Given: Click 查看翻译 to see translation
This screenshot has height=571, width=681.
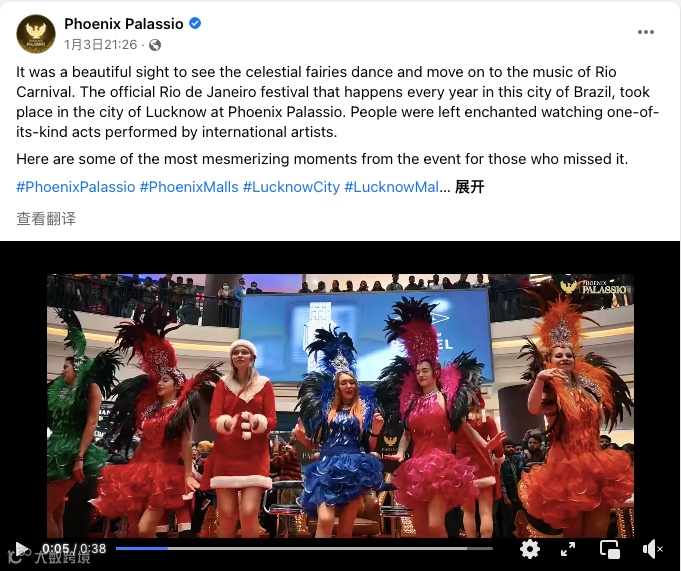Looking at the screenshot, I should 46,218.
